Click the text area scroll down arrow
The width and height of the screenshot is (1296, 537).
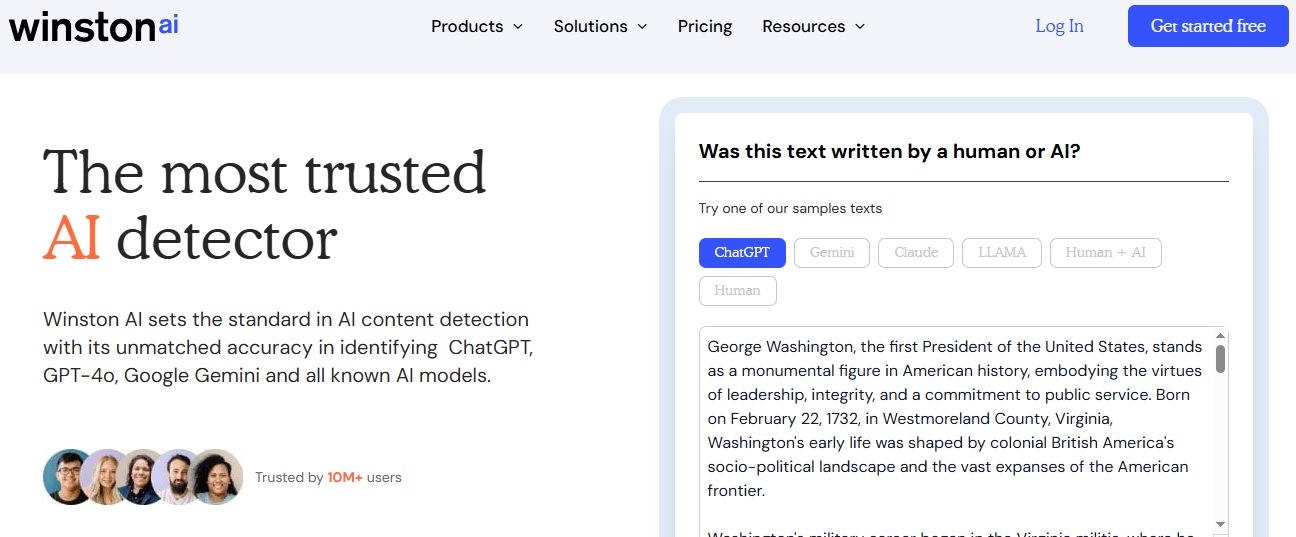pos(1220,524)
